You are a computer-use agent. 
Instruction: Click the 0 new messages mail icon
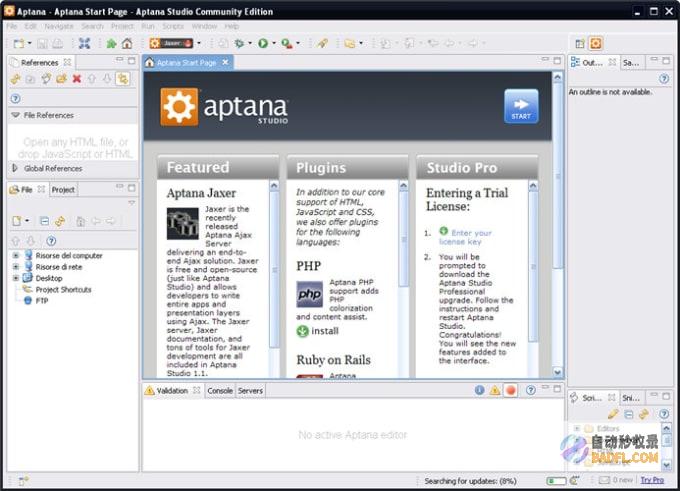[x=604, y=480]
